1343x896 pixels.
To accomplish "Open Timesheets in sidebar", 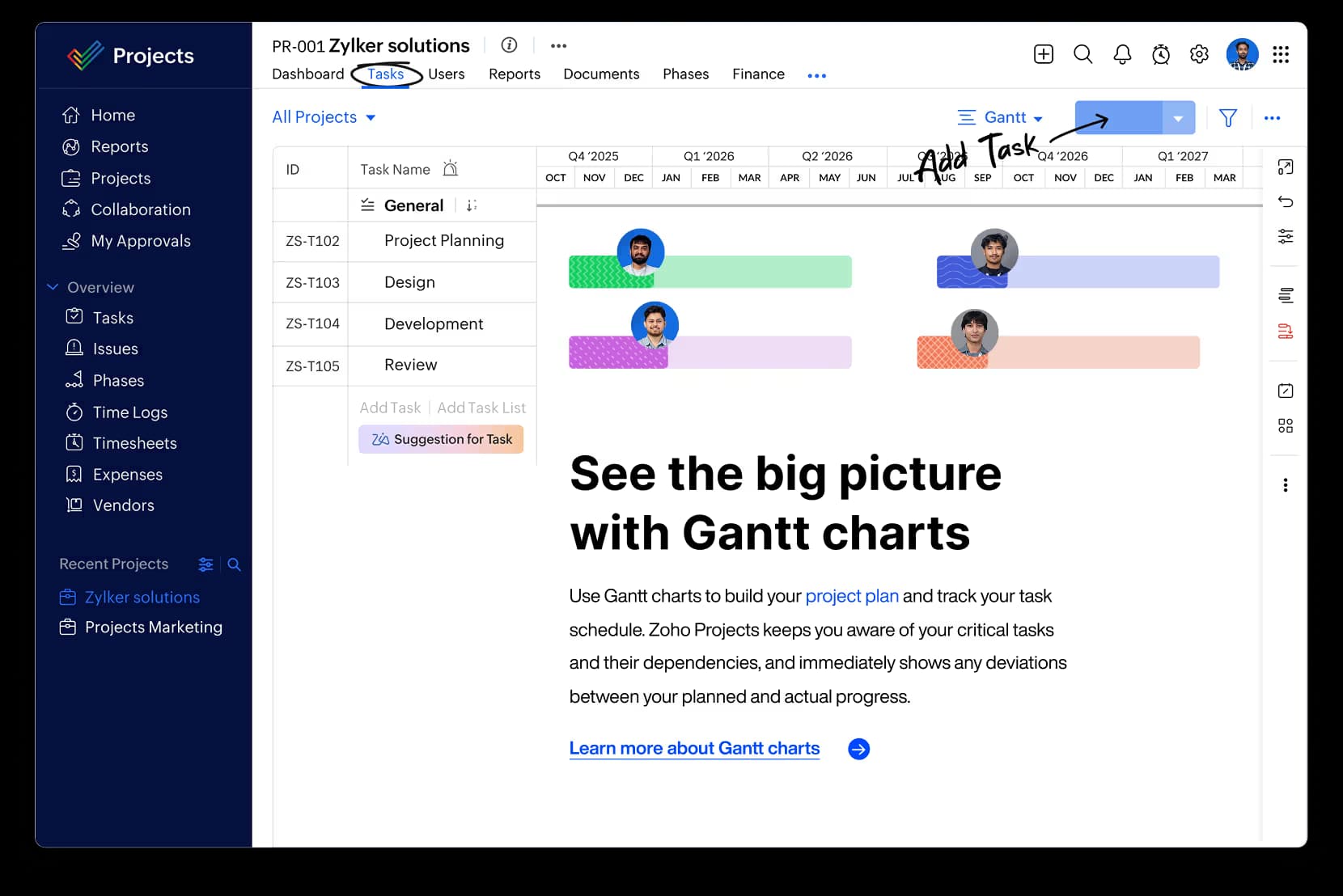I will pos(121,443).
